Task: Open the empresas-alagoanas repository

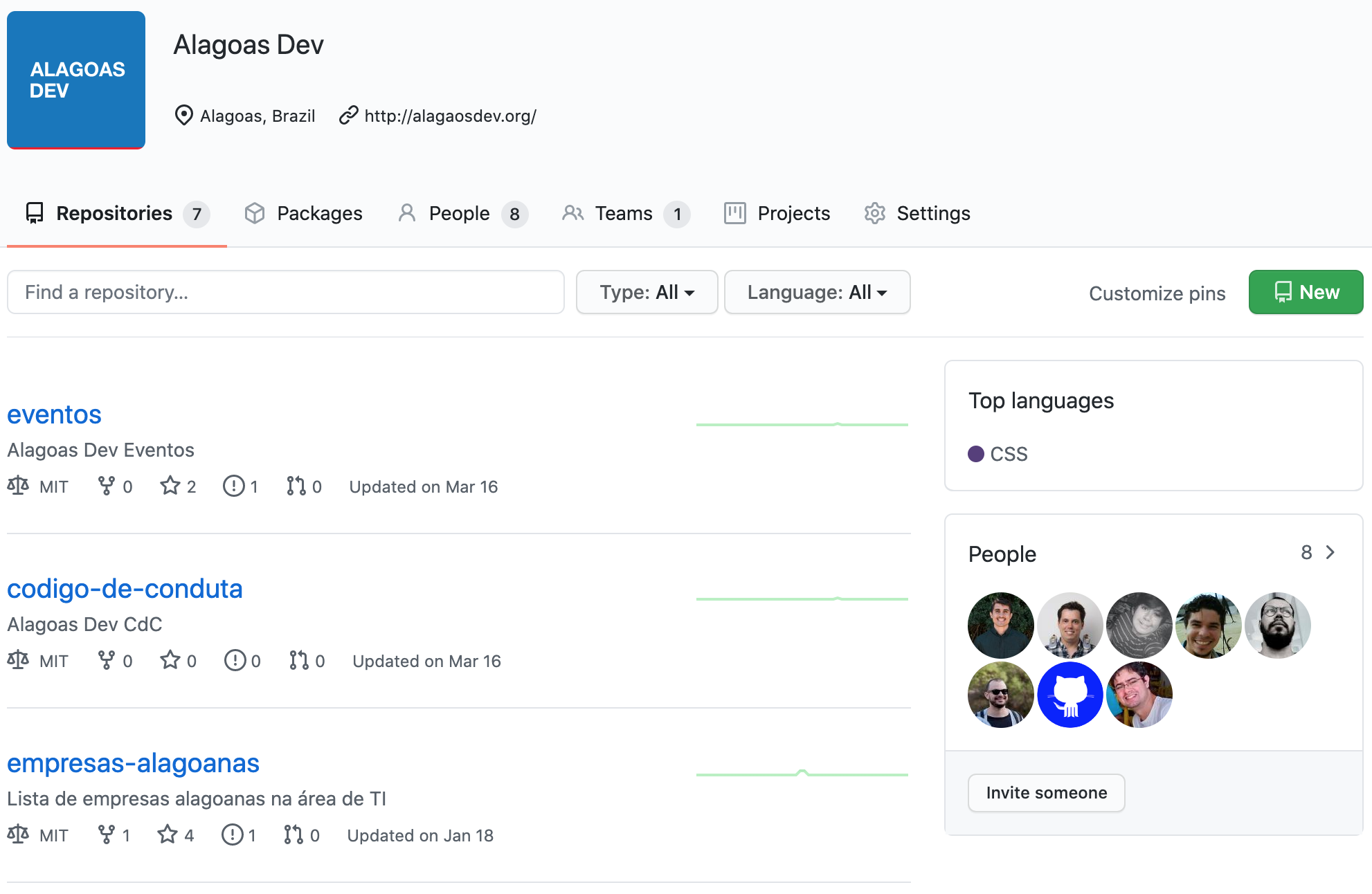Action: (x=133, y=763)
